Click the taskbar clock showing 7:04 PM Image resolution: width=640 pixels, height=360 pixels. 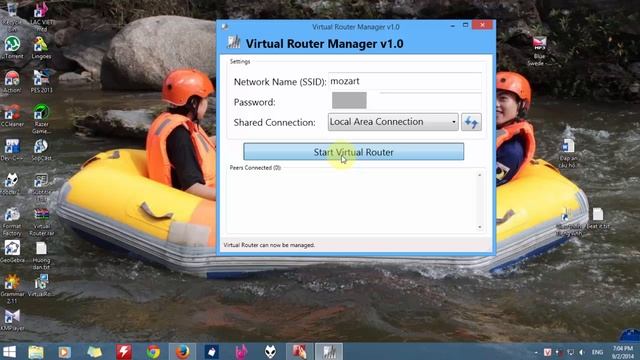(x=623, y=352)
